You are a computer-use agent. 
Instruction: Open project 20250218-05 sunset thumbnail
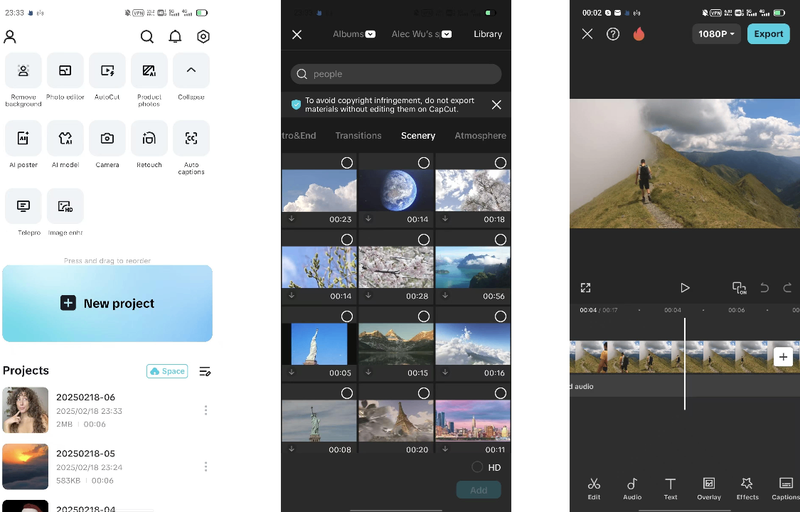[26, 467]
